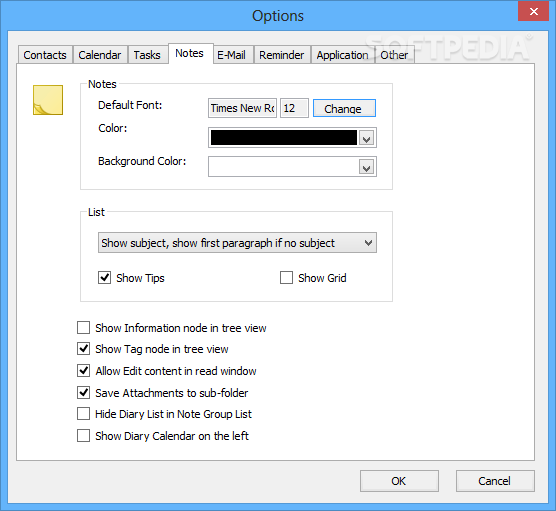
Task: Enable Show Information node in tree view
Action: pos(83,328)
